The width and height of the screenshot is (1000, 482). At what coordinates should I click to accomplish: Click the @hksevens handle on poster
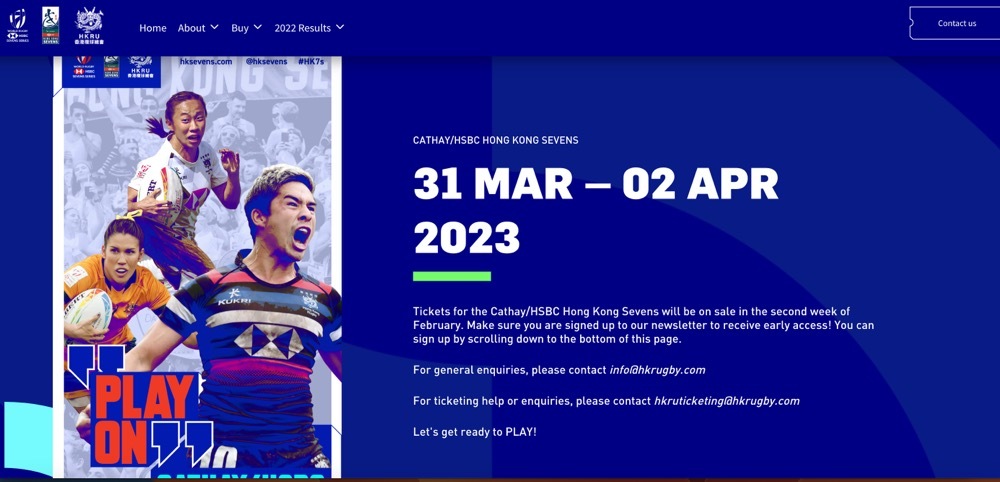click(x=267, y=62)
